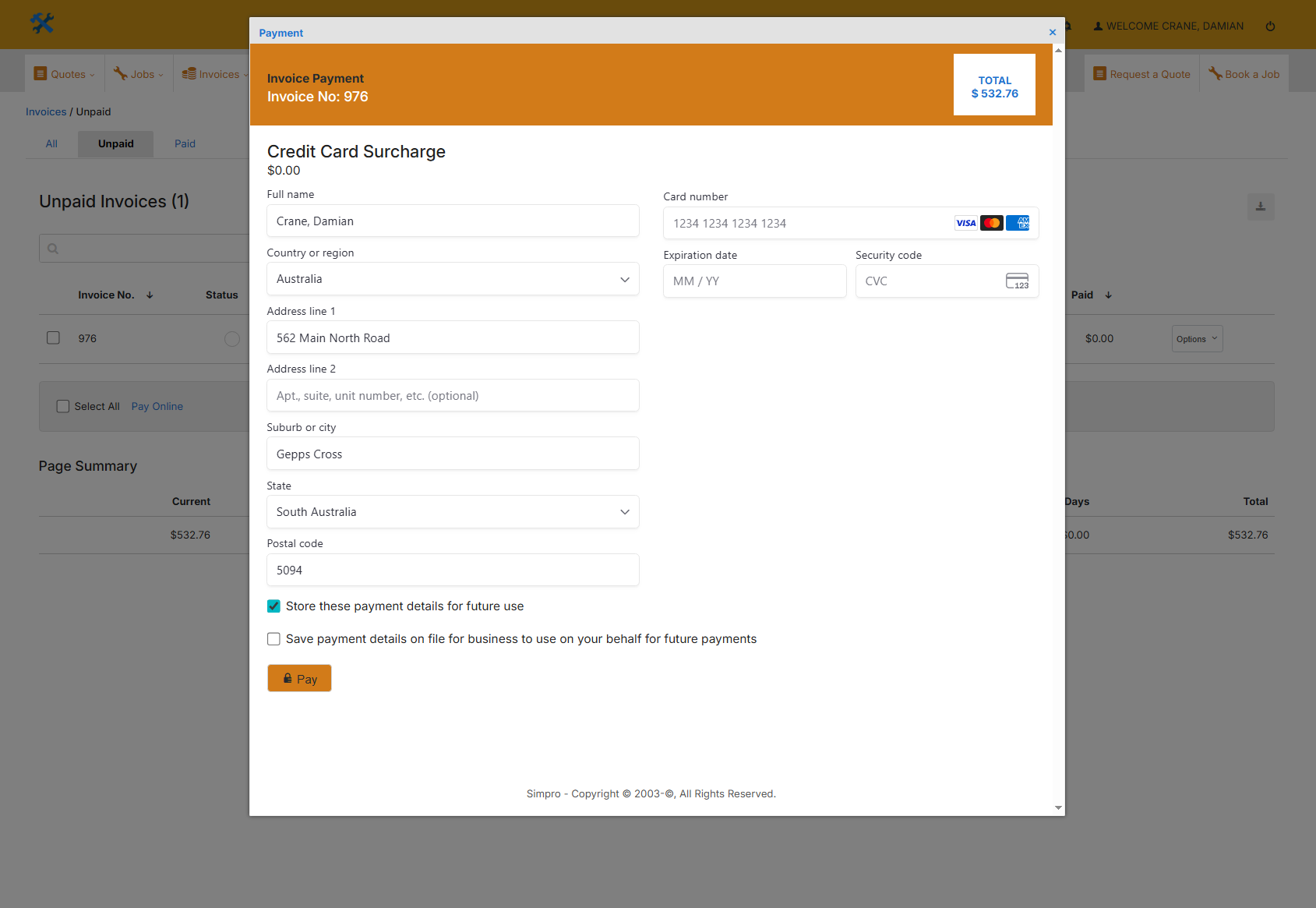This screenshot has height=908, width=1316.
Task: Open the Jobs menu
Action: (x=140, y=74)
